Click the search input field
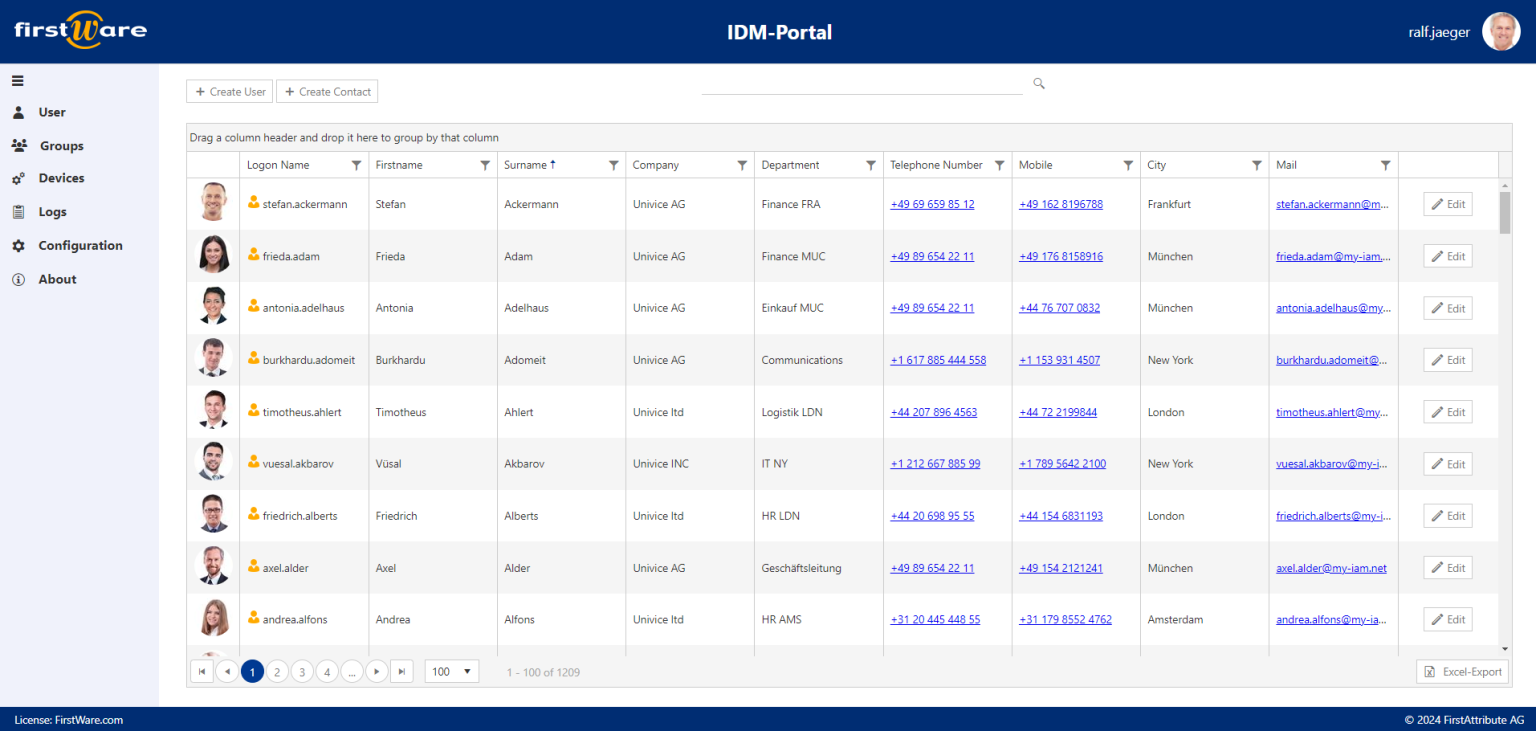1536x731 pixels. pos(862,84)
